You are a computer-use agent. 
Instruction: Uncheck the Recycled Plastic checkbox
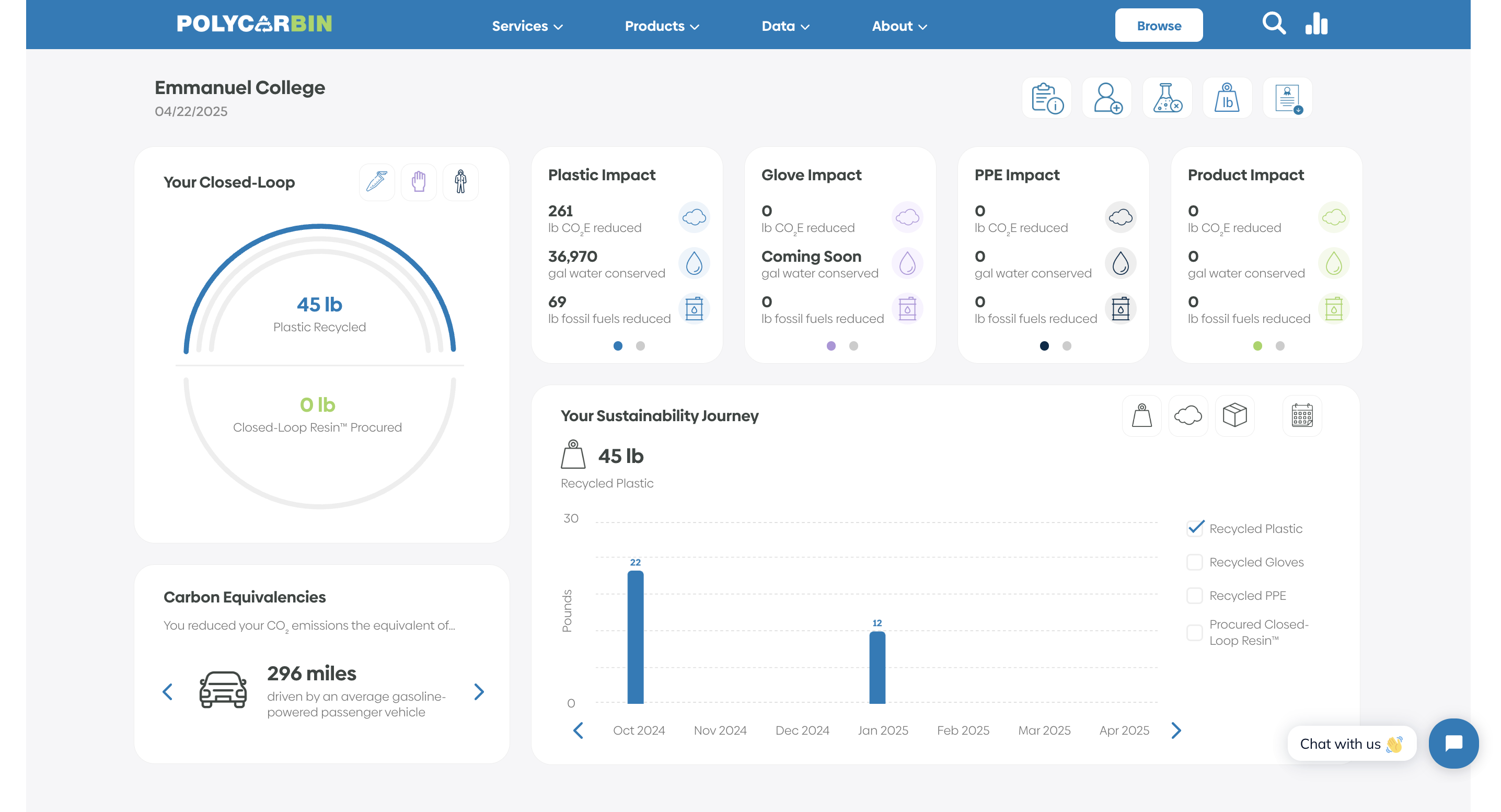[1195, 528]
